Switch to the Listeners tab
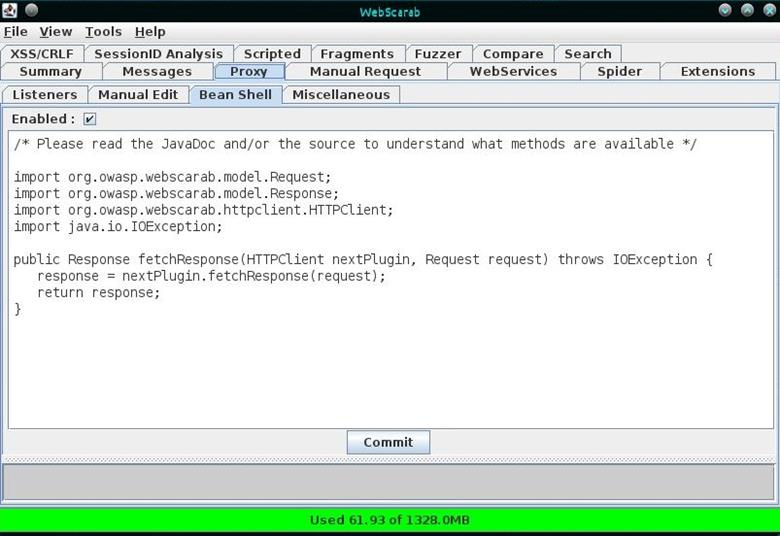780x536 pixels. coord(45,94)
